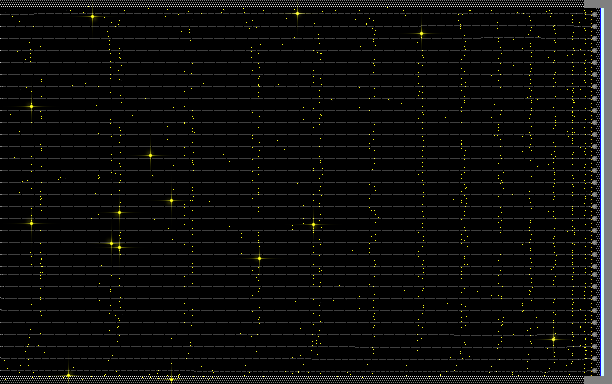The width and height of the screenshot is (612, 384).
Task: Click the lowest star marker in the middle area
Action: pos(259,258)
